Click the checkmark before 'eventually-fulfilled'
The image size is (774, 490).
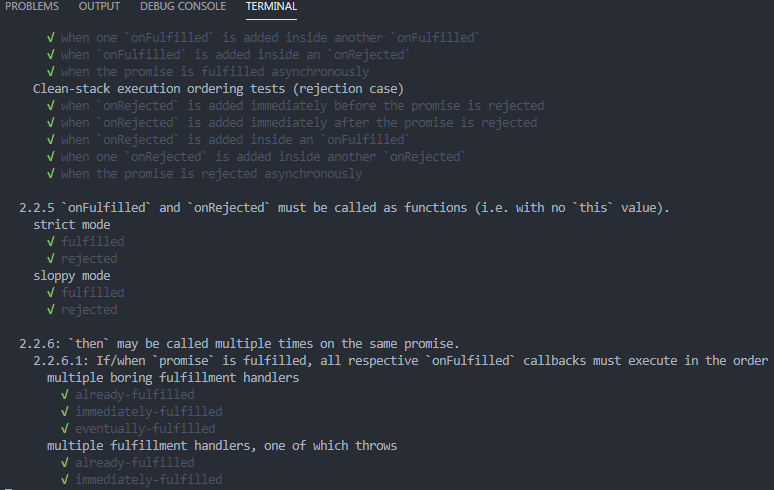click(x=65, y=429)
